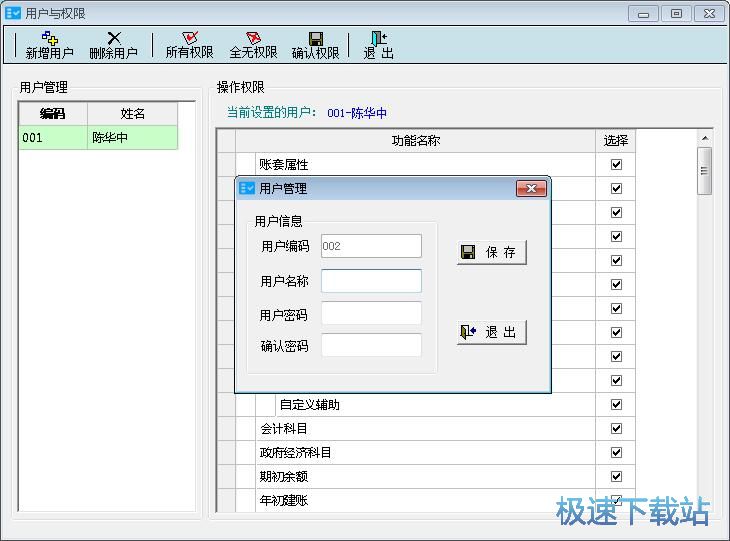Click the 功能名称 column header

pos(415,141)
